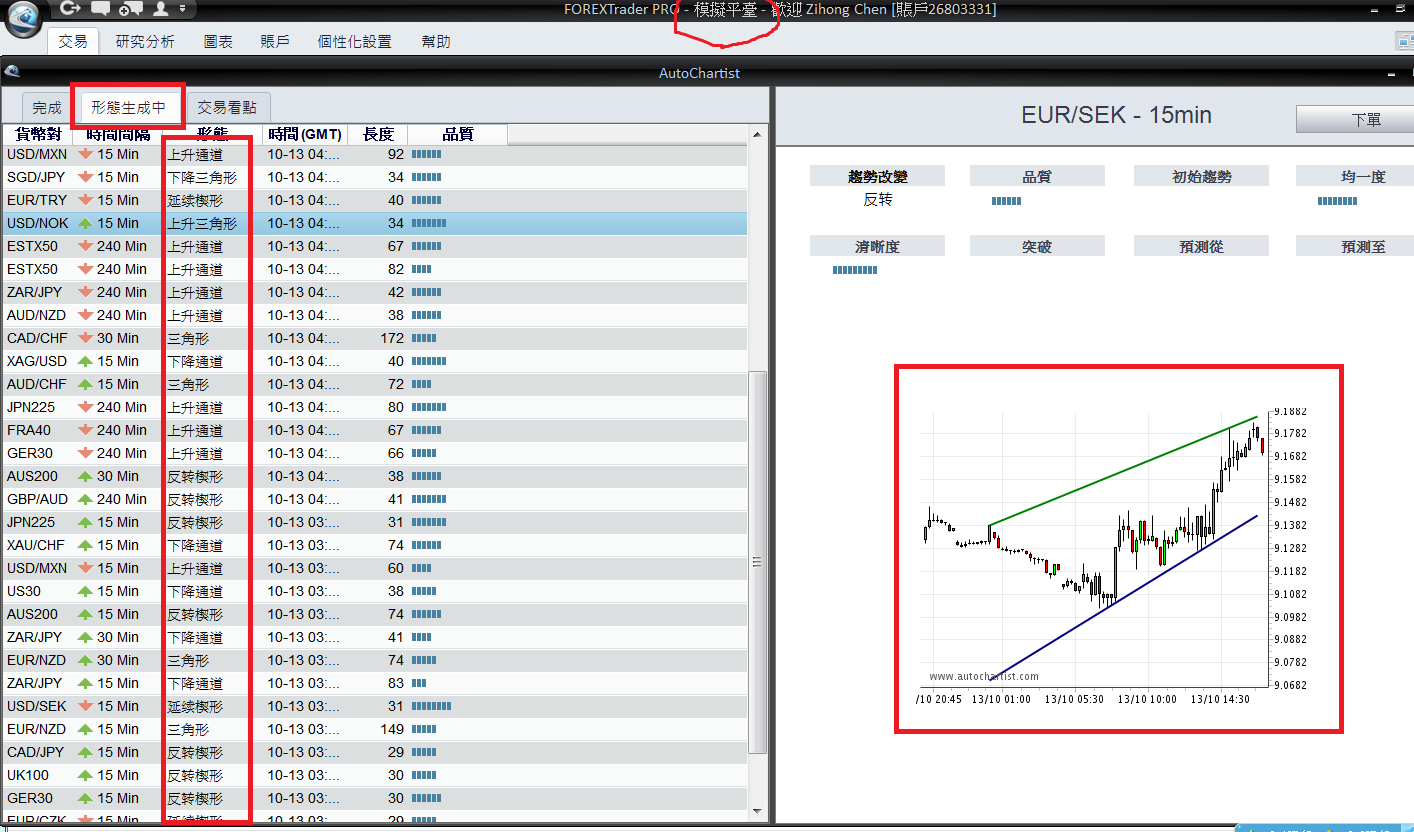Click the scrollbar up arrow of pattern list
This screenshot has width=1414, height=832.
coord(758,134)
